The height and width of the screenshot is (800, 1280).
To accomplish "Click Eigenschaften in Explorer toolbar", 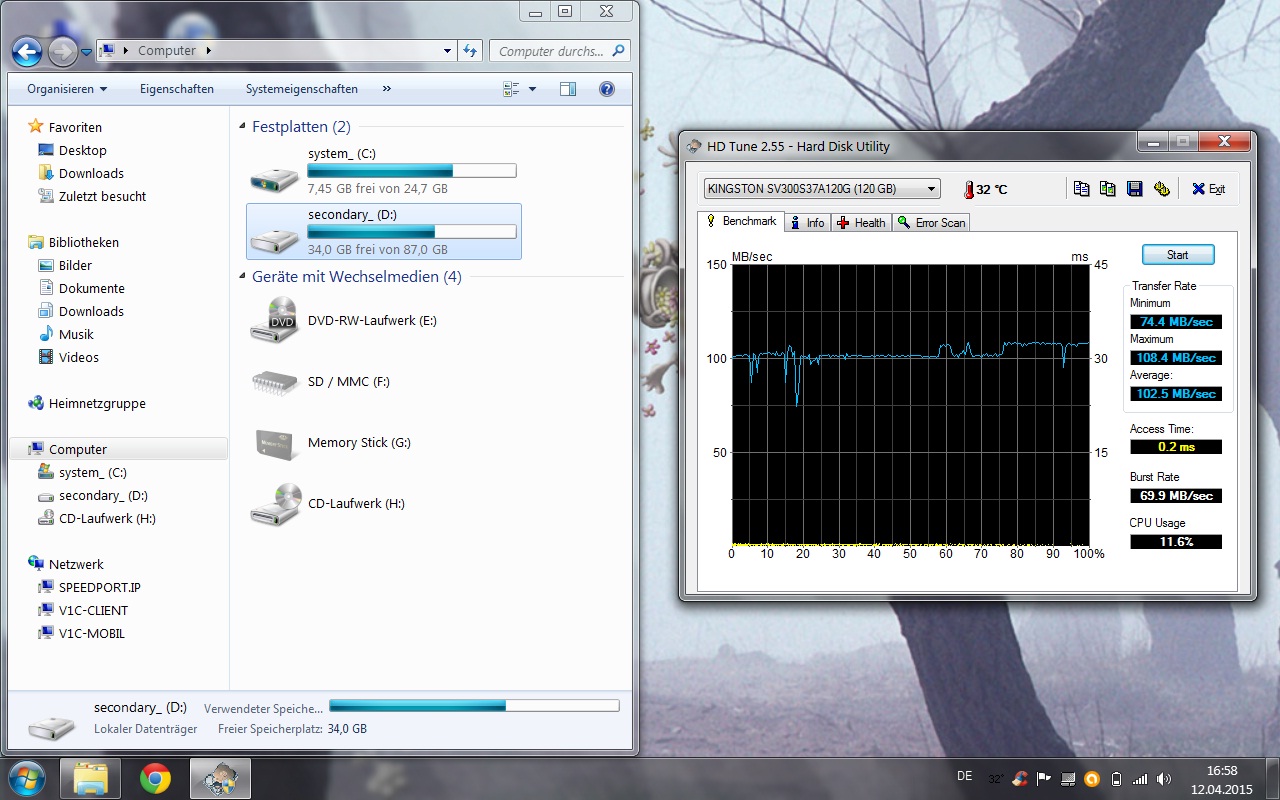I will coord(177,89).
